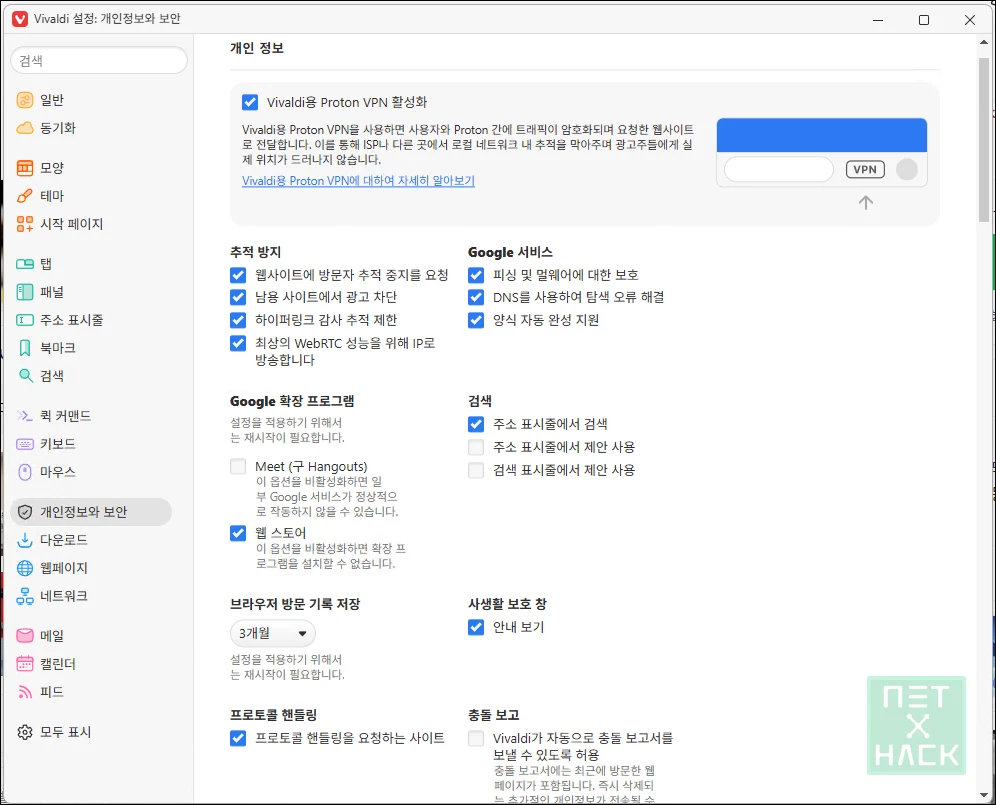Toggle 하이퍼링크 감사 추적 제한 checkbox
The width and height of the screenshot is (996, 805).
pos(238,320)
